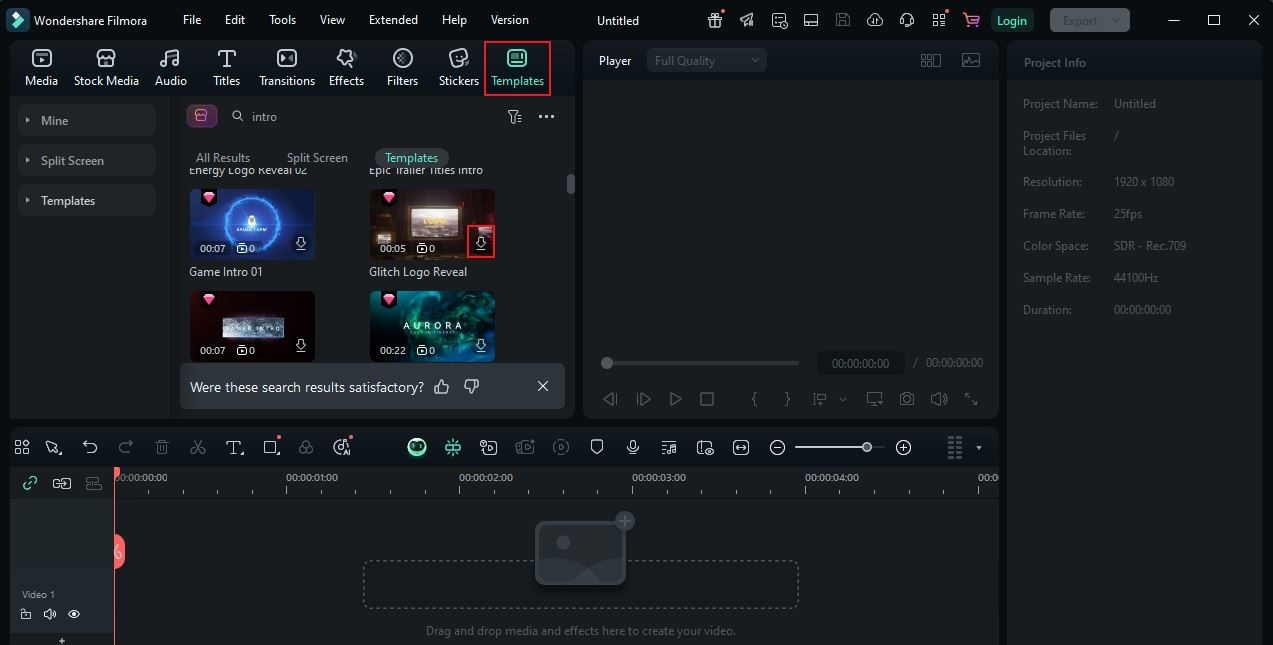
Task: Click the marker shield icon
Action: (x=597, y=447)
